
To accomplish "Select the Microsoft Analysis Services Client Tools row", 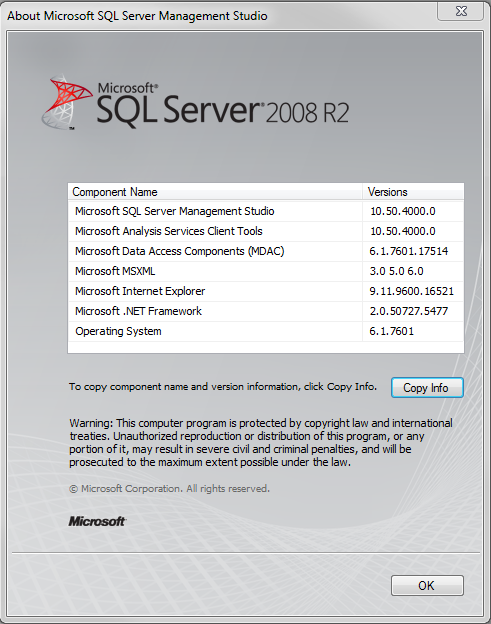I will click(266, 231).
